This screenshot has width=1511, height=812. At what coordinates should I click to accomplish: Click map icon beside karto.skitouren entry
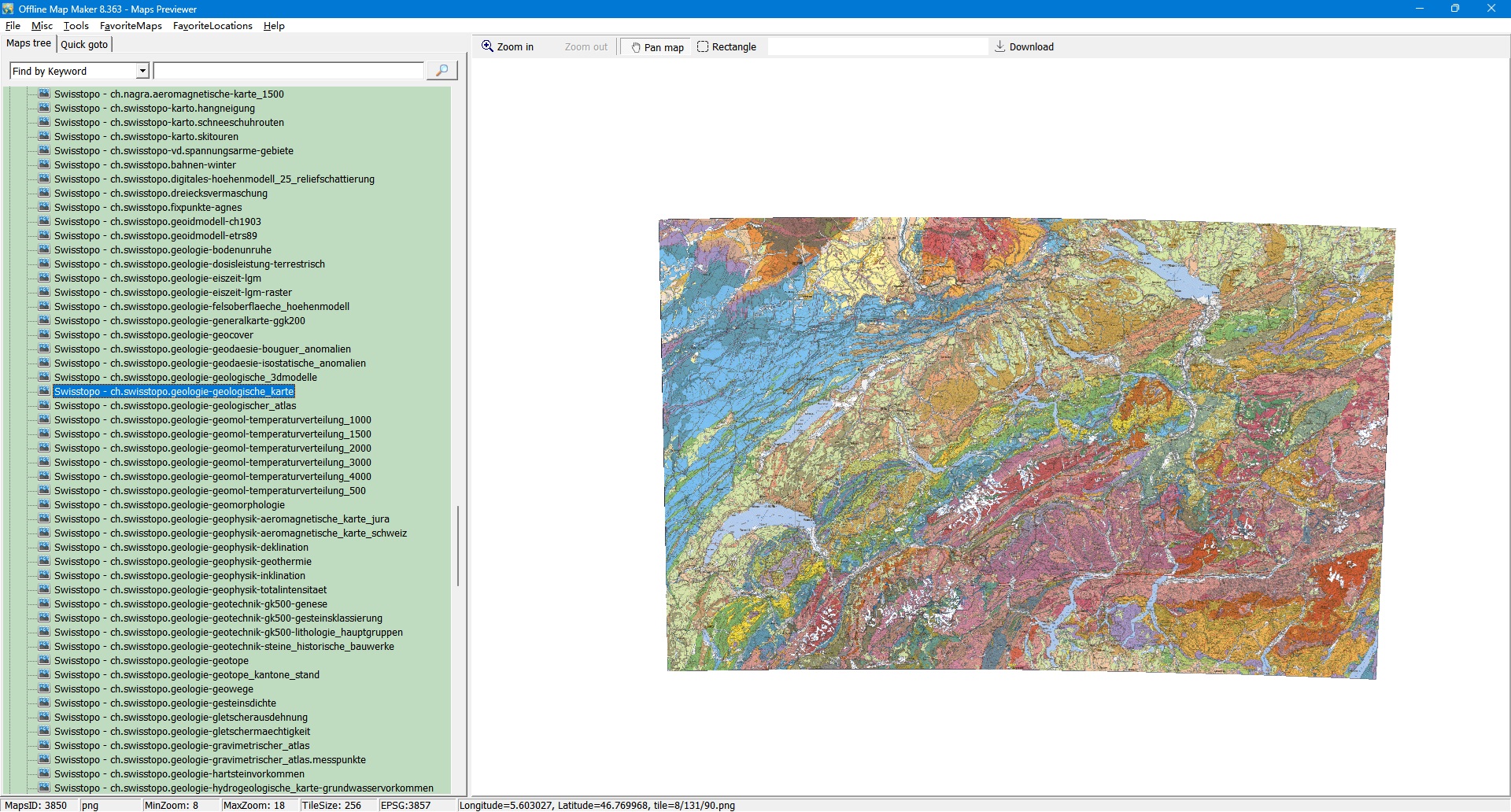44,136
